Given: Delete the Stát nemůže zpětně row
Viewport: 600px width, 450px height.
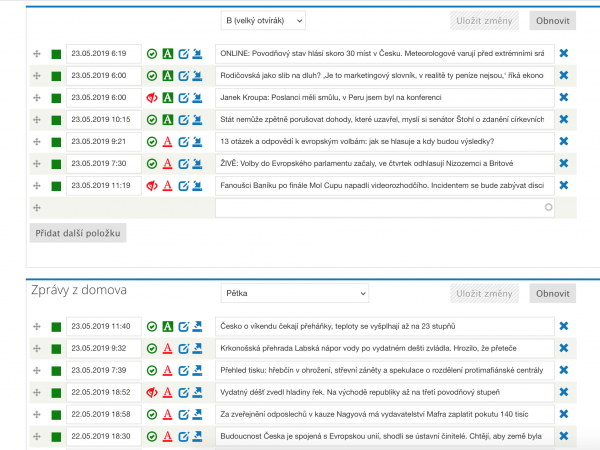Looking at the screenshot, I should (x=564, y=119).
